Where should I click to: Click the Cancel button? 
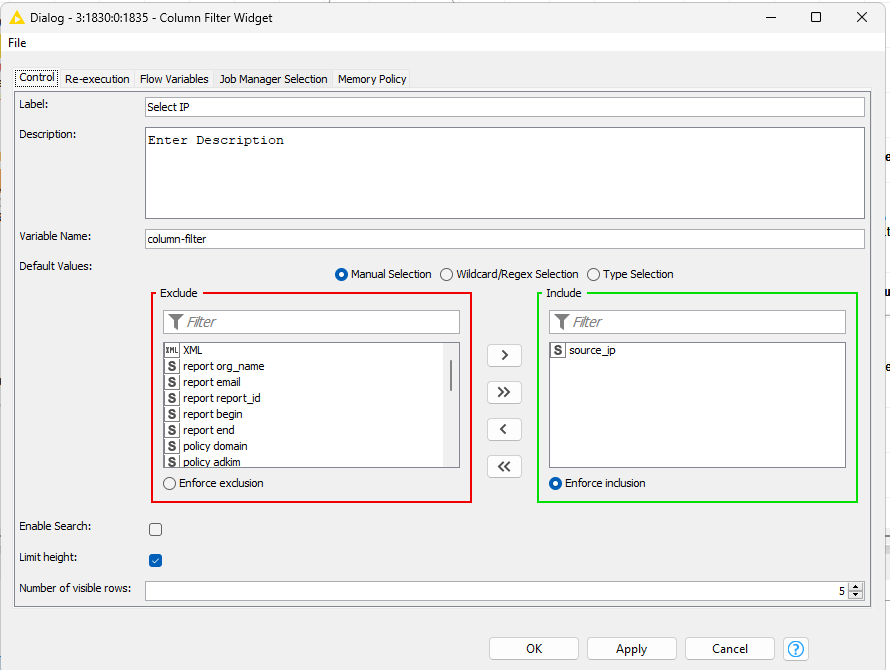[730, 648]
